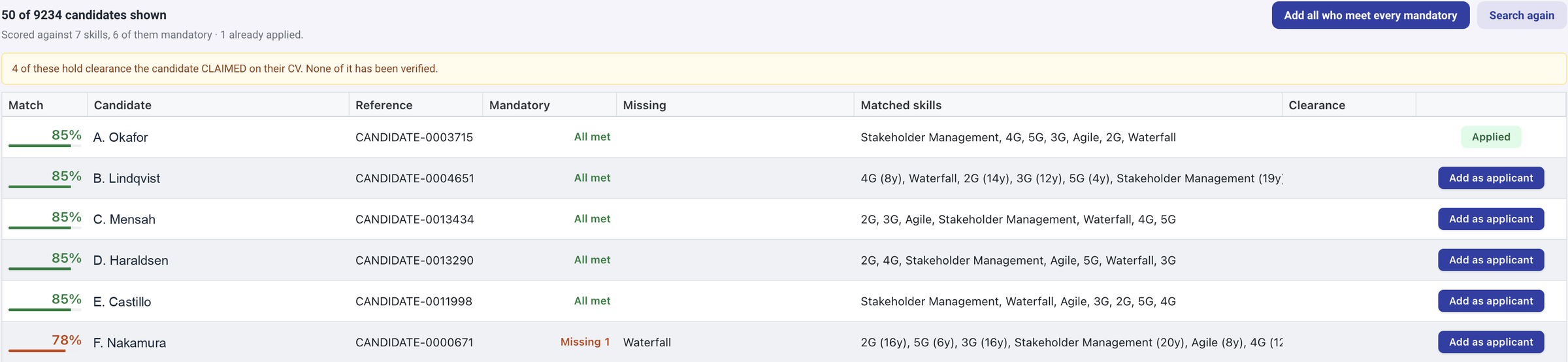This screenshot has height=362, width=1568.
Task: Click the Applied badge for A. Okafor
Action: click(1491, 137)
